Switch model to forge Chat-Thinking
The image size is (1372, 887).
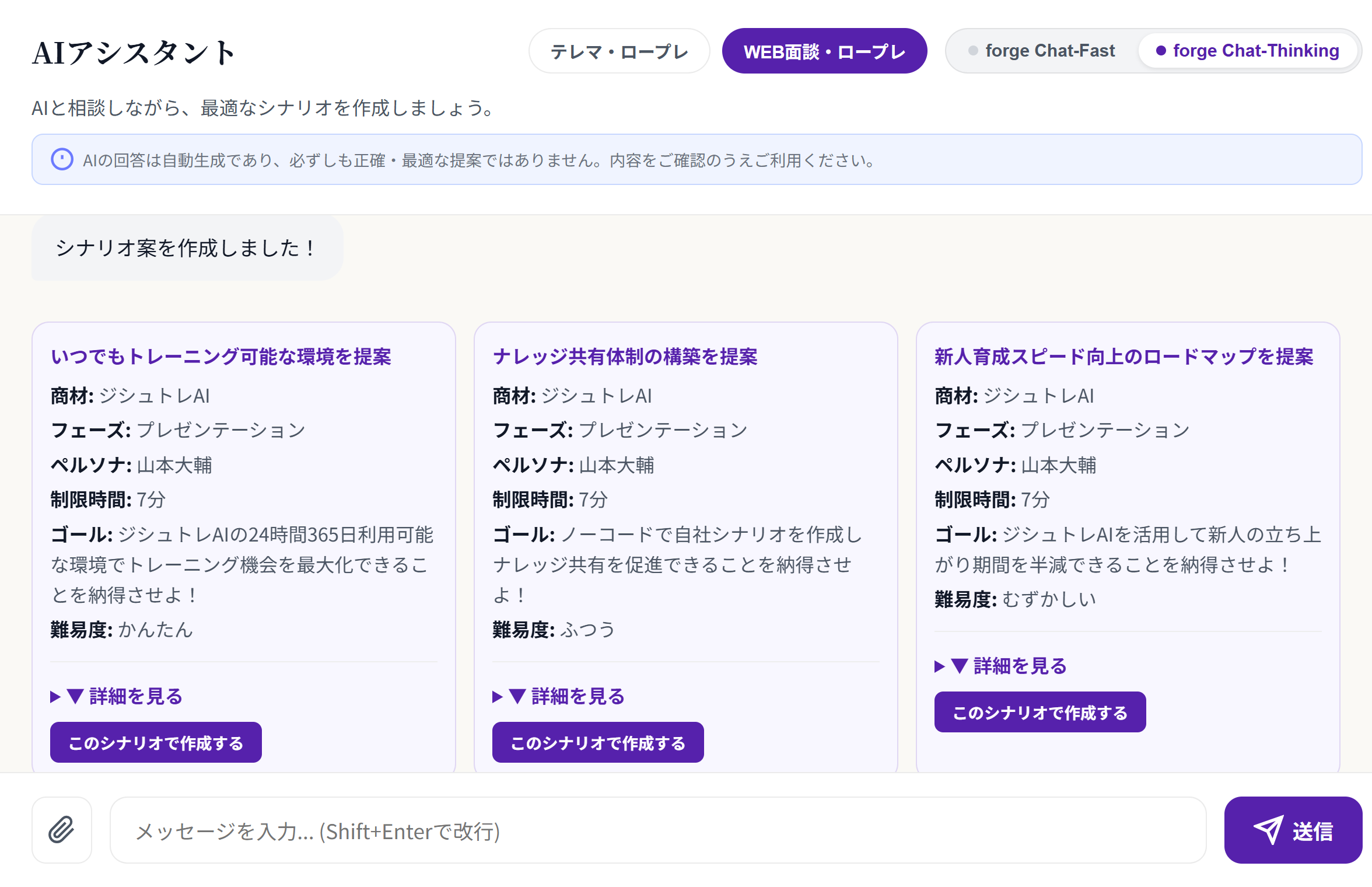[1254, 51]
